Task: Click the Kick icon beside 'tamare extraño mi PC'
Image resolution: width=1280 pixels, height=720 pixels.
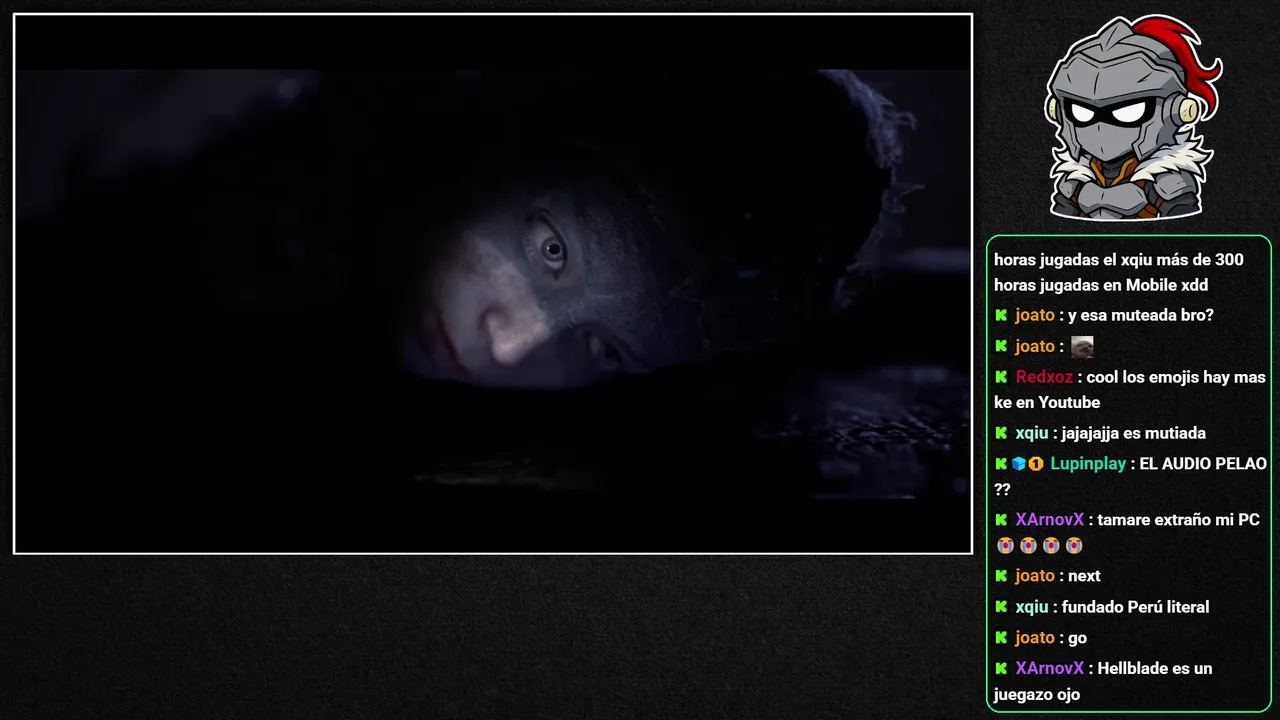Action: (1001, 520)
